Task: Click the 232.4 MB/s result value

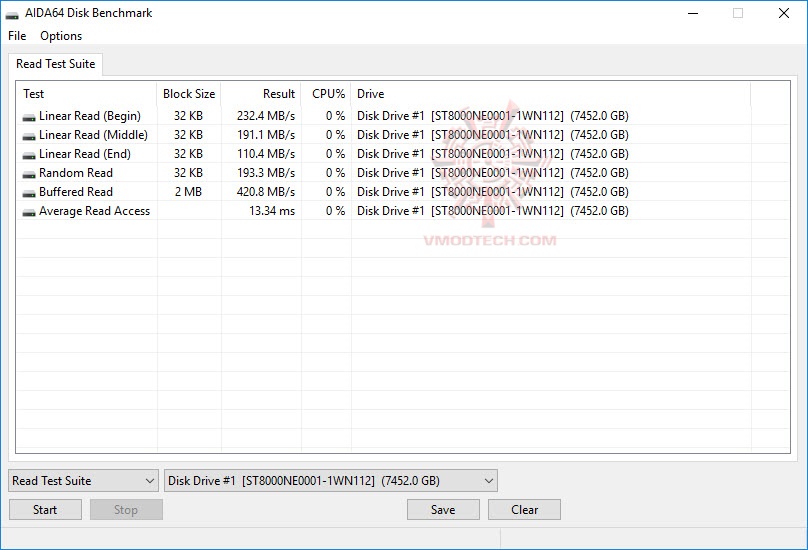Action: pyautogui.click(x=266, y=116)
